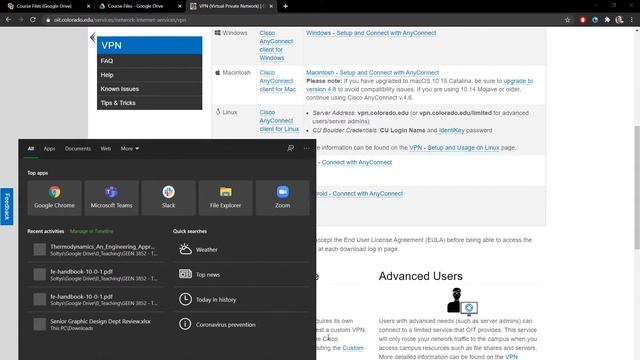
Task: Close the Course Files - Google Drive tab
Action: click(x=180, y=6)
